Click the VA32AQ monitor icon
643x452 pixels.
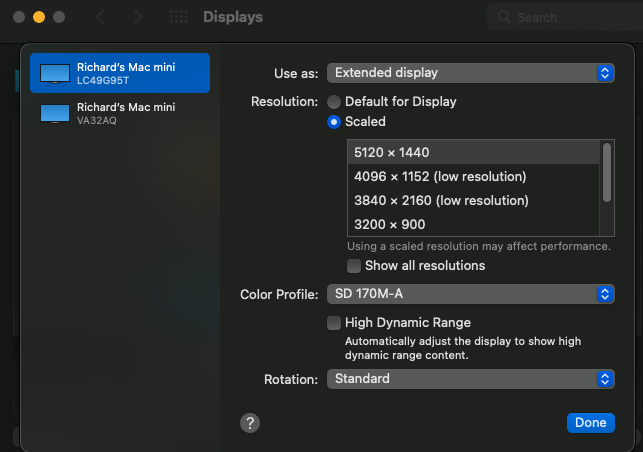point(55,114)
